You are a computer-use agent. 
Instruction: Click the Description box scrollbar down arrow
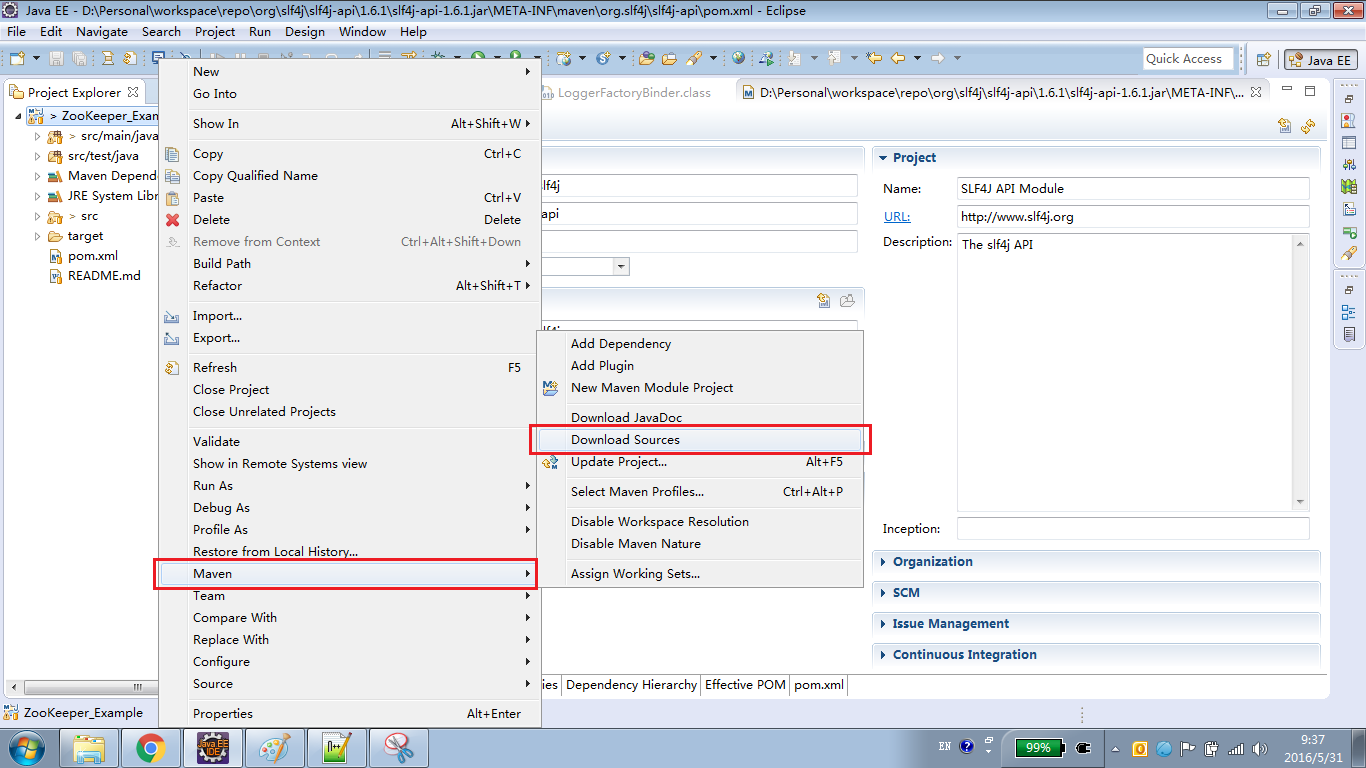coord(1301,502)
